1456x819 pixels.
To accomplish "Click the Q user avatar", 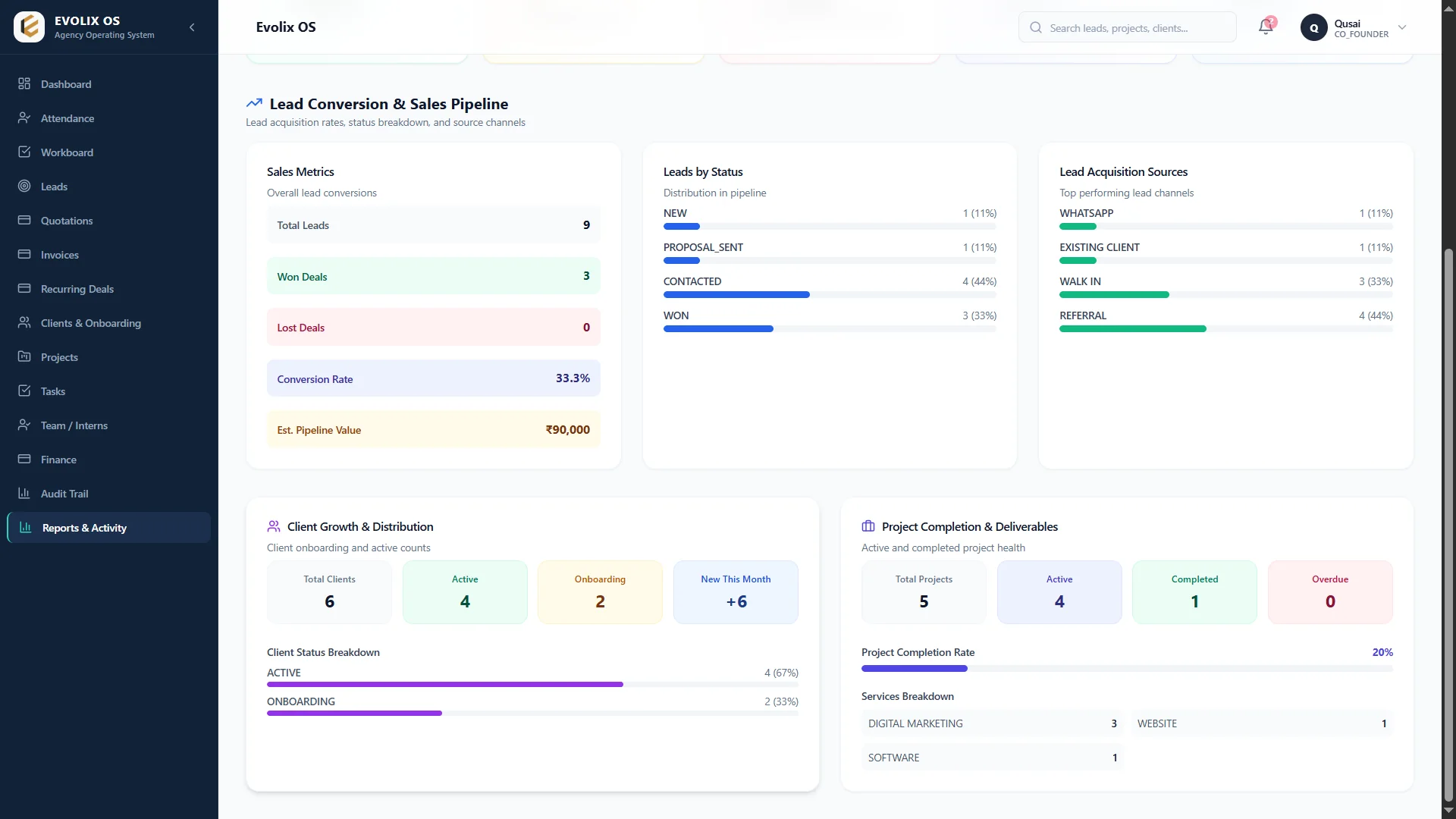I will point(1314,27).
